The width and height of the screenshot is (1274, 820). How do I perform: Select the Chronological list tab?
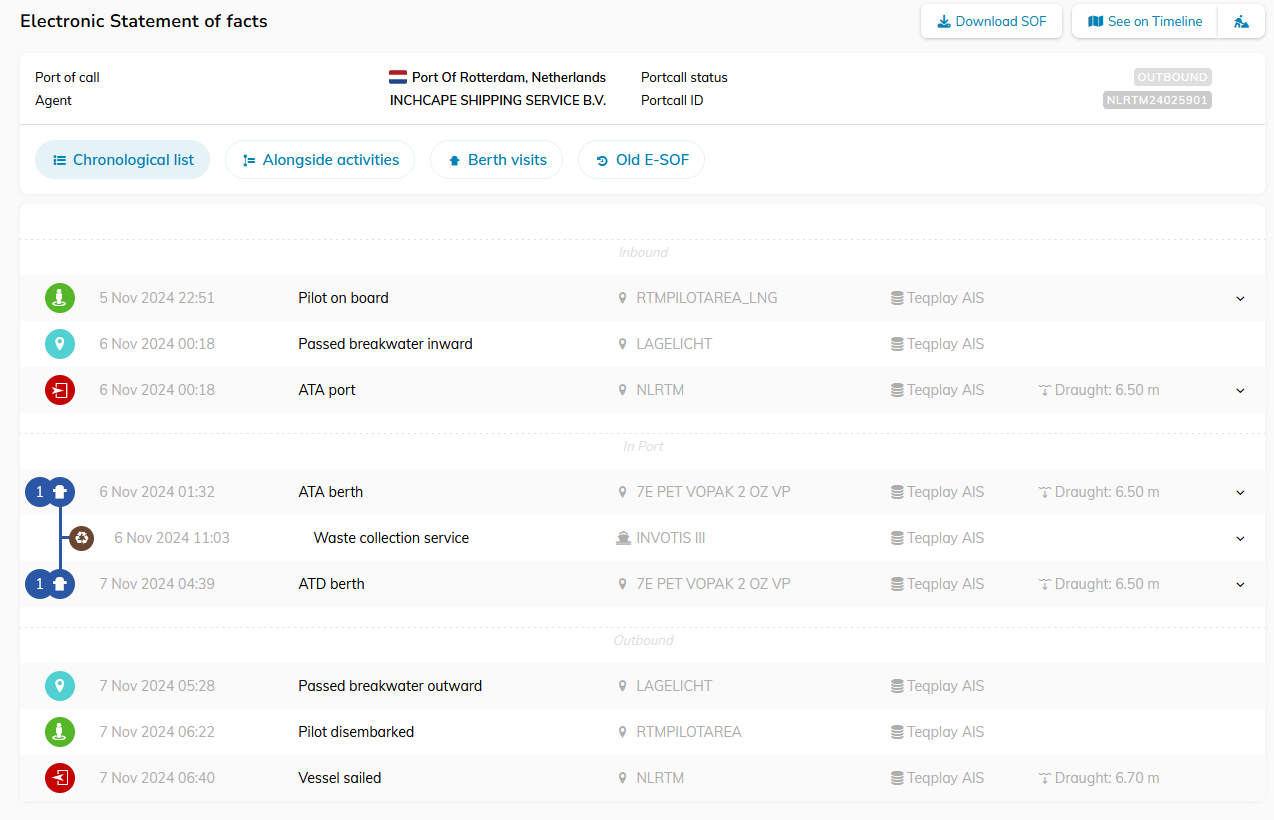[x=122, y=160]
